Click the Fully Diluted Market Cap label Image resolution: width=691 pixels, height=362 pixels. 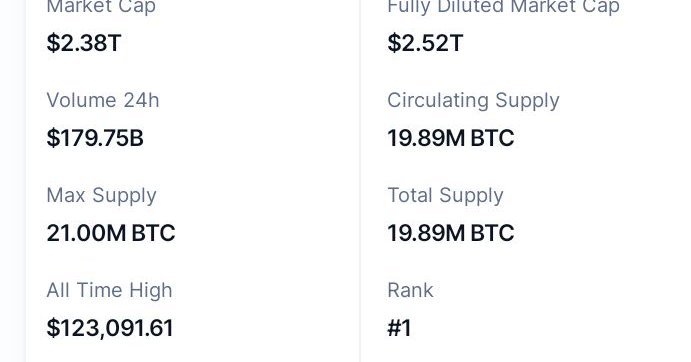click(x=503, y=7)
